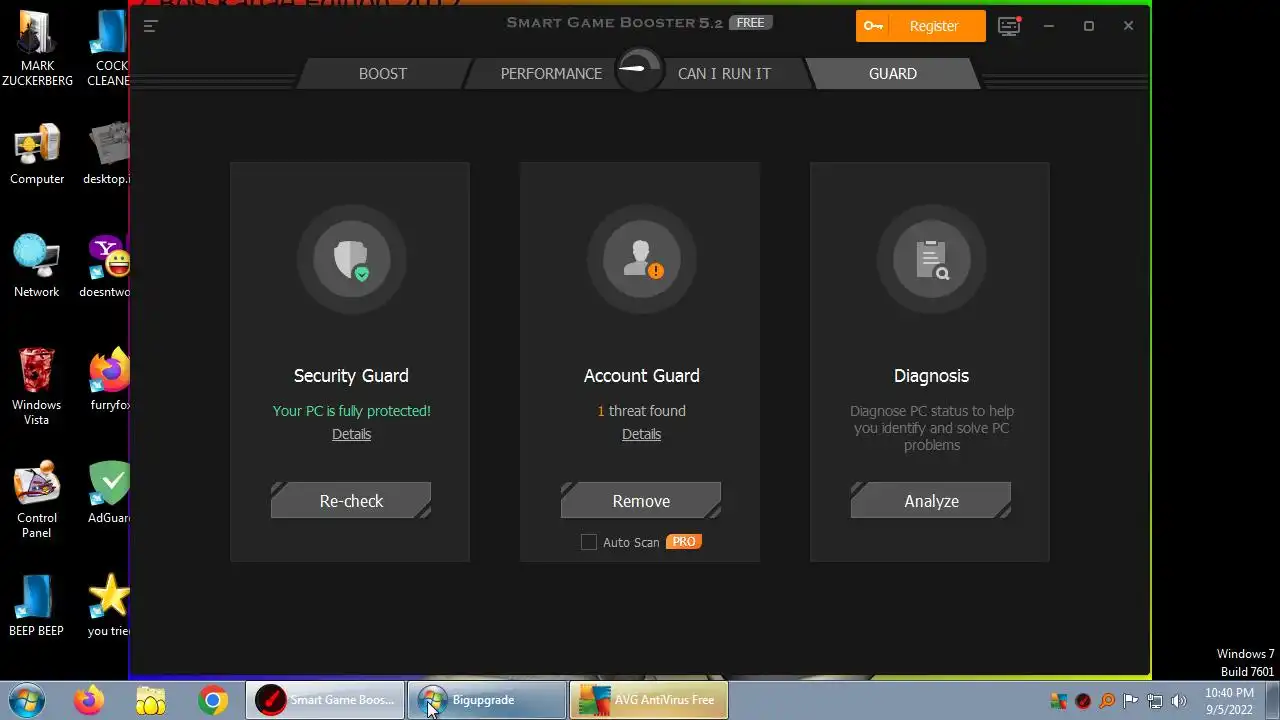Click the Register button

[921, 26]
